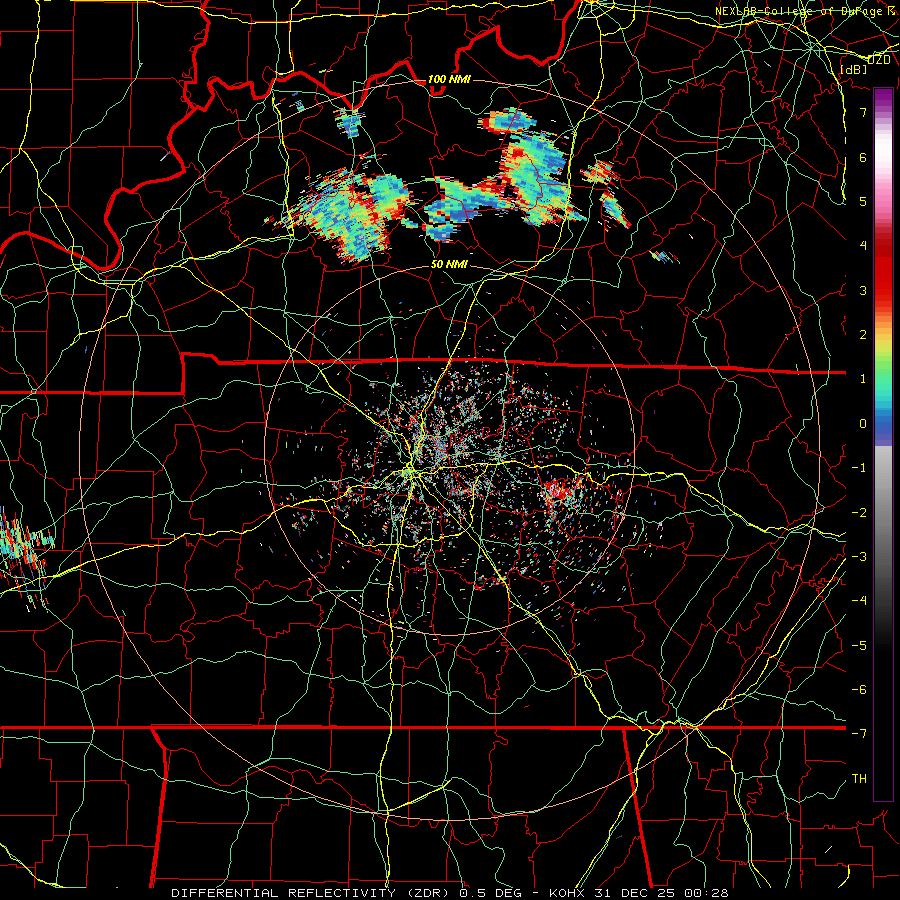Click the "-1" value on color scale
900x900 pixels.
859,468
